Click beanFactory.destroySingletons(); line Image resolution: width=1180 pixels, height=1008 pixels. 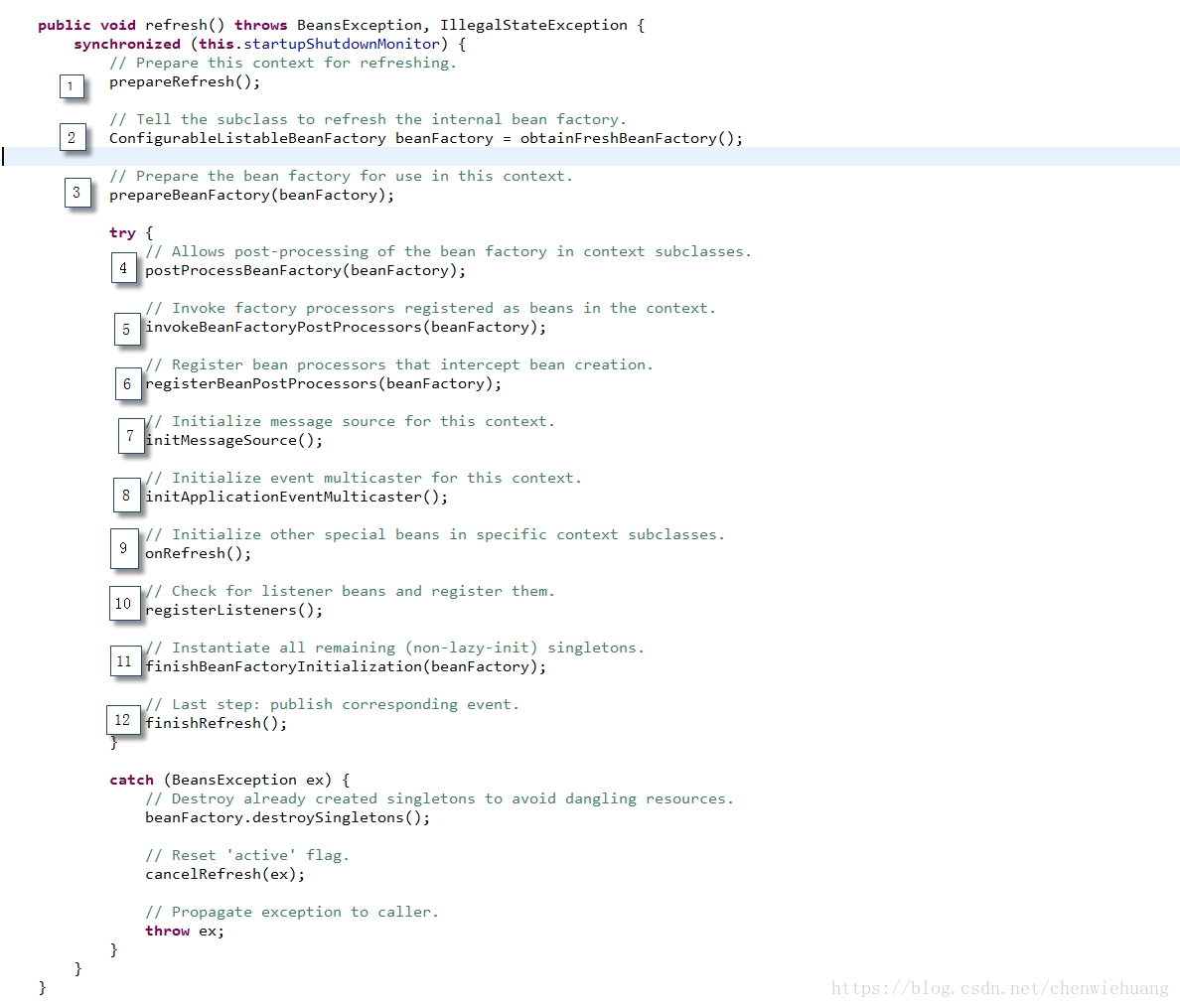[x=287, y=817]
